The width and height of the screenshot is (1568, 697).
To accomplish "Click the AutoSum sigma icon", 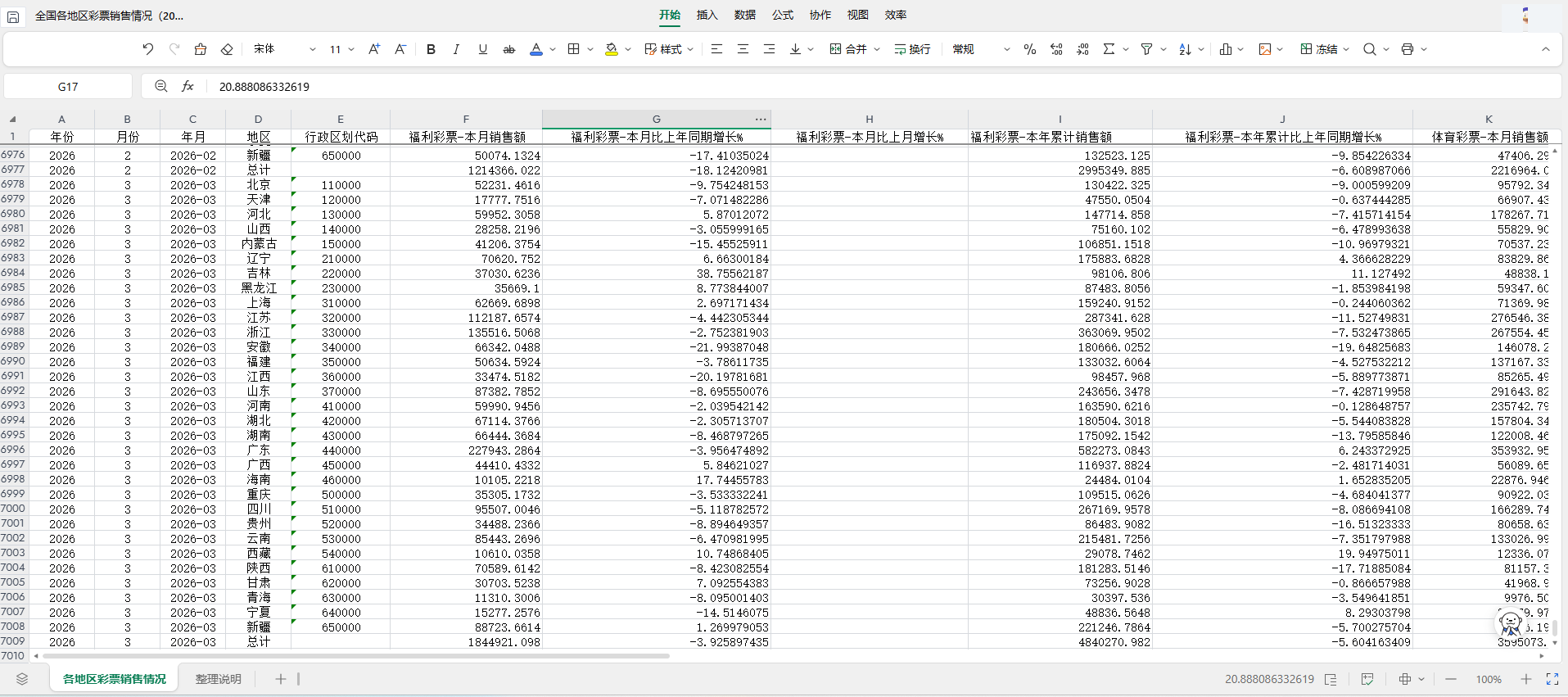I will 1109,49.
